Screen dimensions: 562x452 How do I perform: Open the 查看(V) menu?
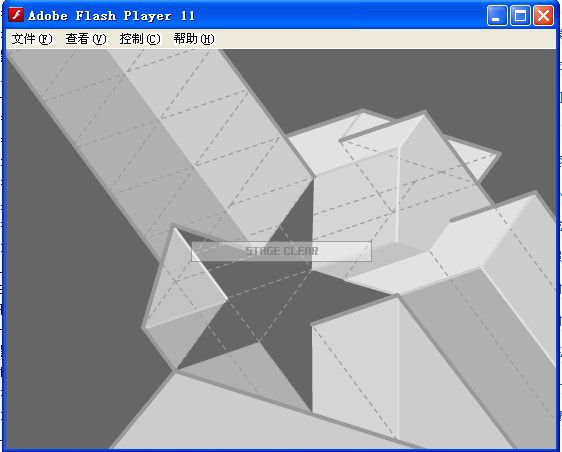click(86, 39)
